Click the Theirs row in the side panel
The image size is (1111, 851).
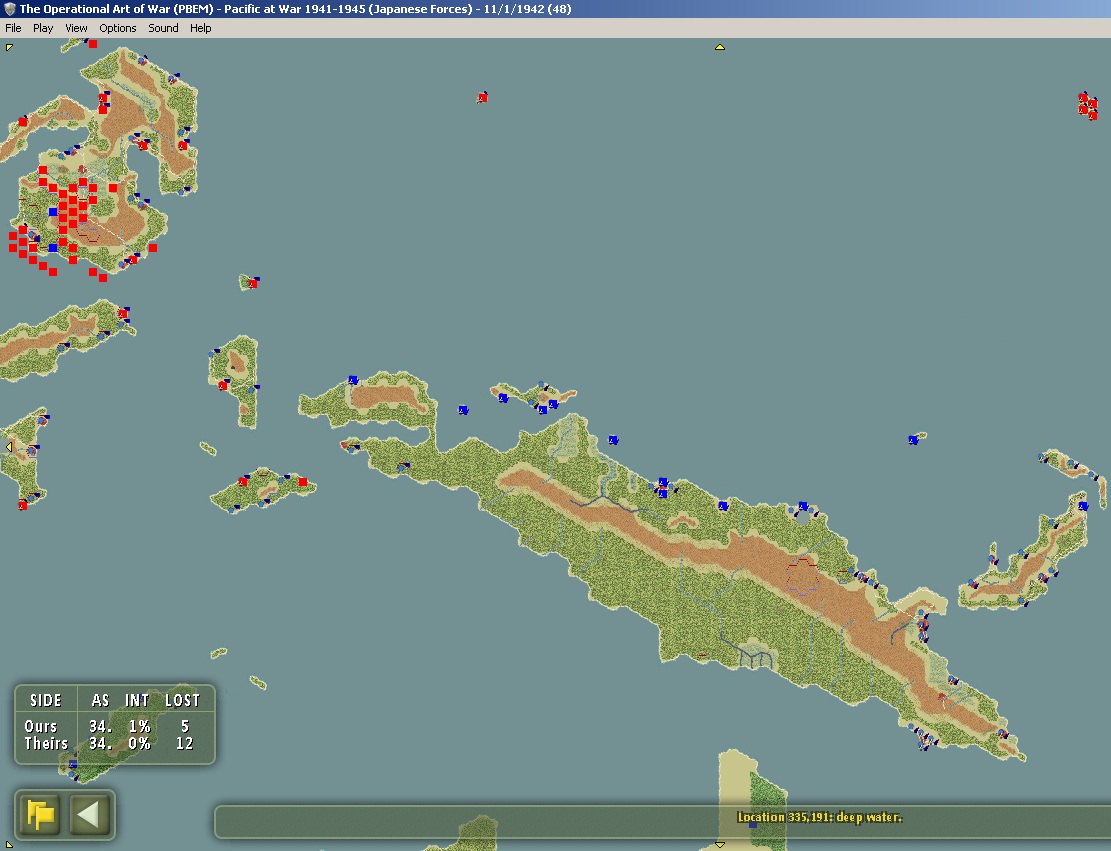click(x=47, y=743)
